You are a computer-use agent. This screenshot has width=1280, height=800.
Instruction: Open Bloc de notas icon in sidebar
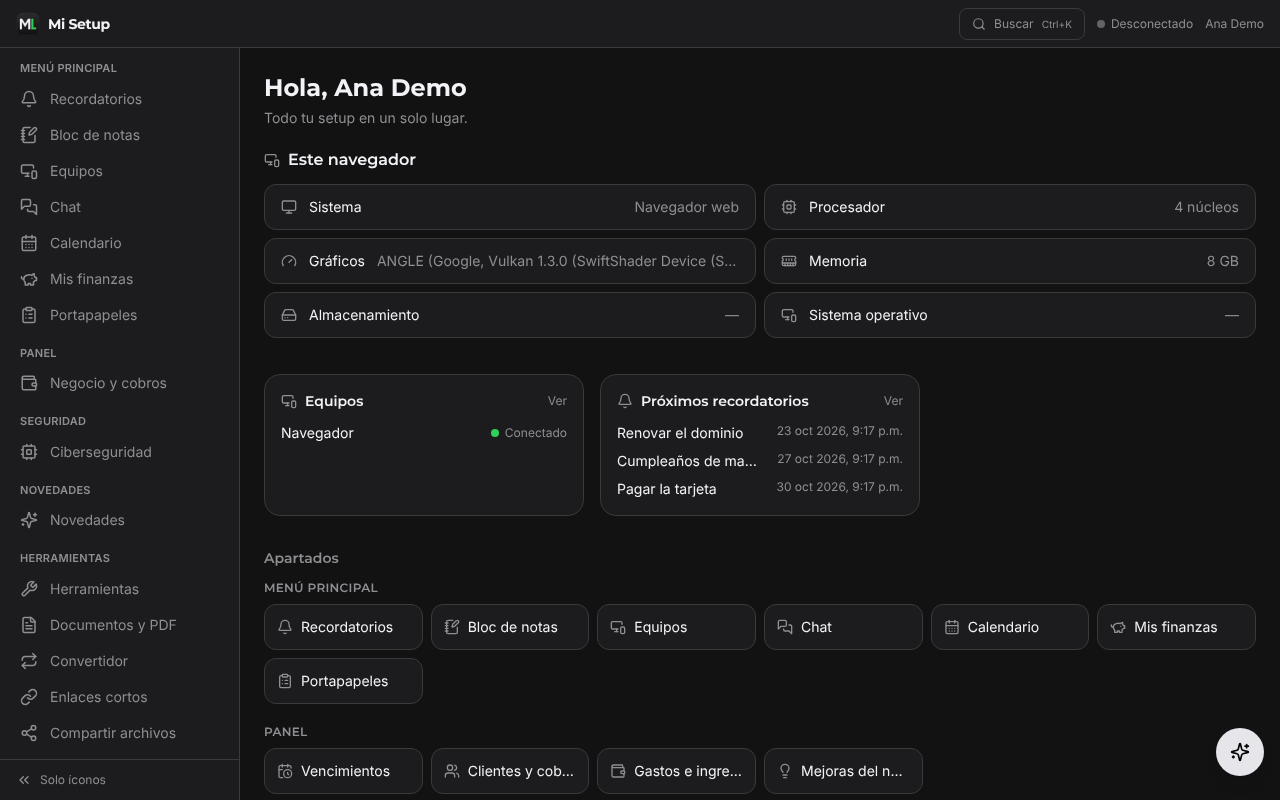pyautogui.click(x=29, y=135)
